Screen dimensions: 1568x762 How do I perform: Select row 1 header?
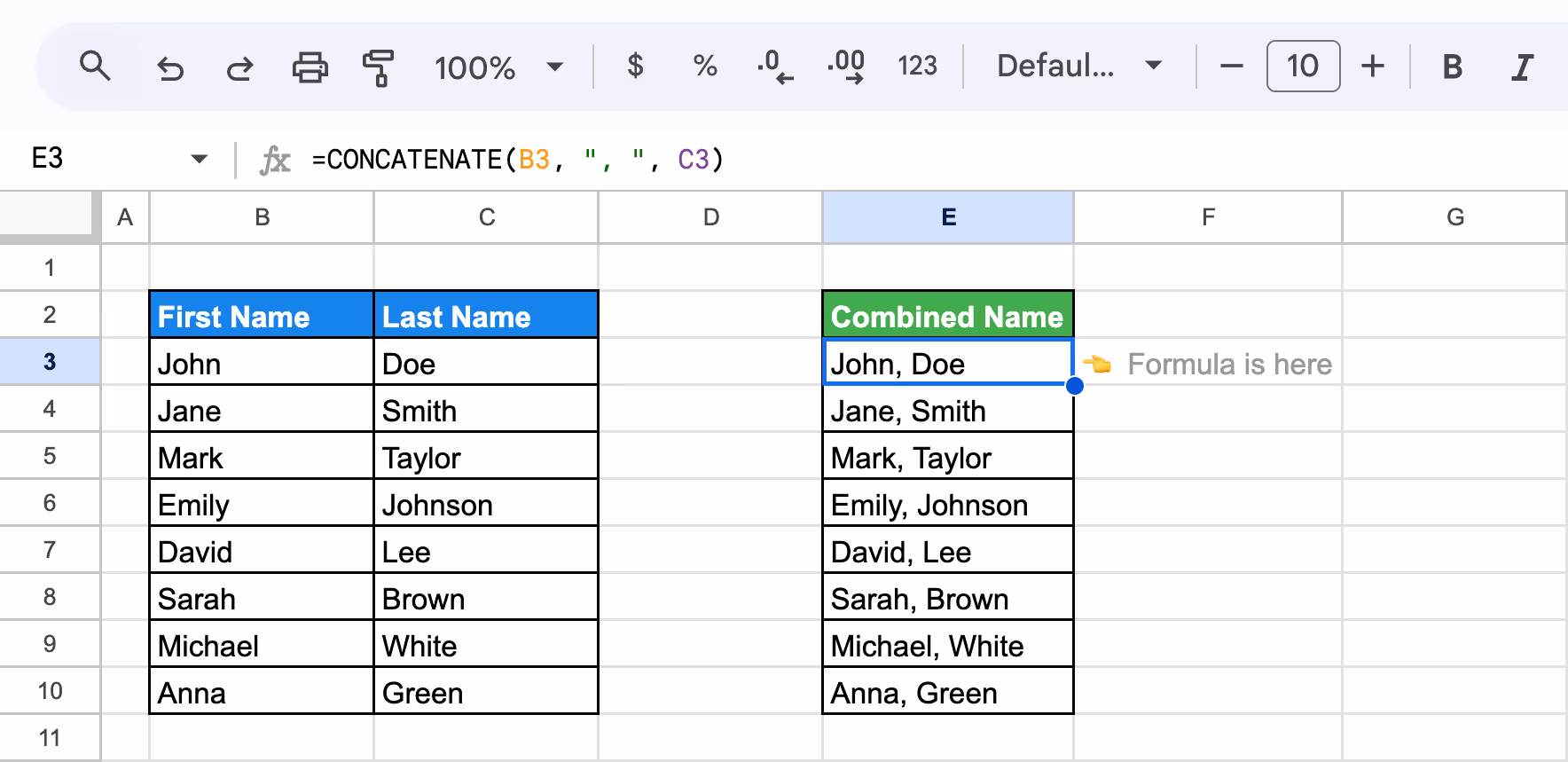[x=50, y=267]
